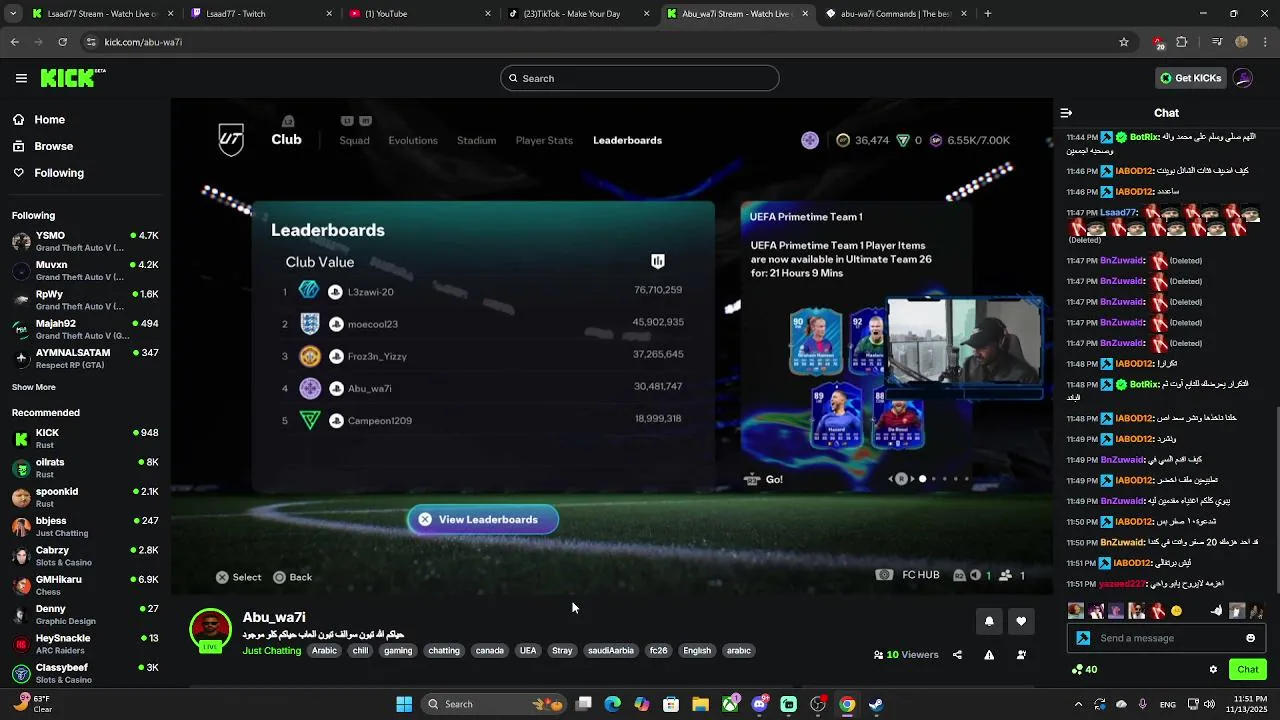The image size is (1280, 720).
Task: Open YSMO channel in Following list
Action: click(x=85, y=241)
